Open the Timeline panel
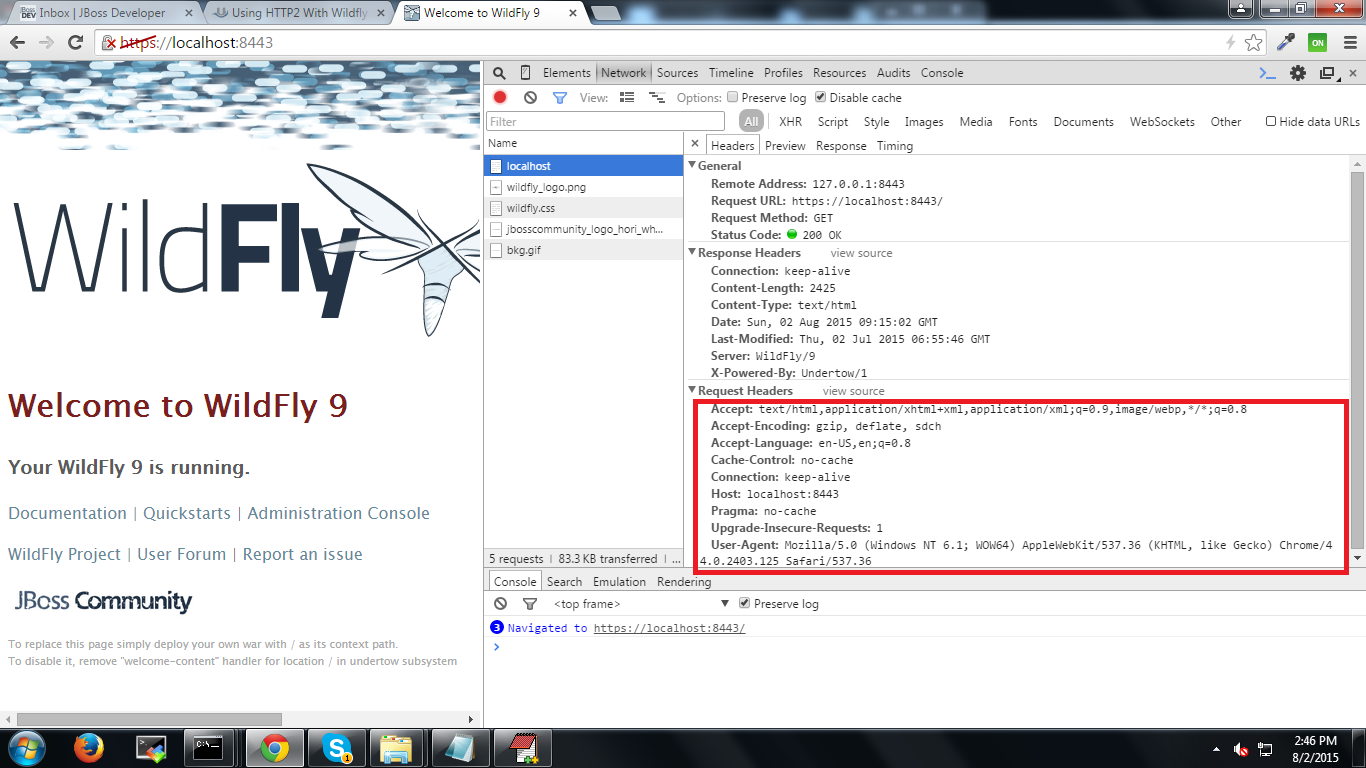 point(731,73)
